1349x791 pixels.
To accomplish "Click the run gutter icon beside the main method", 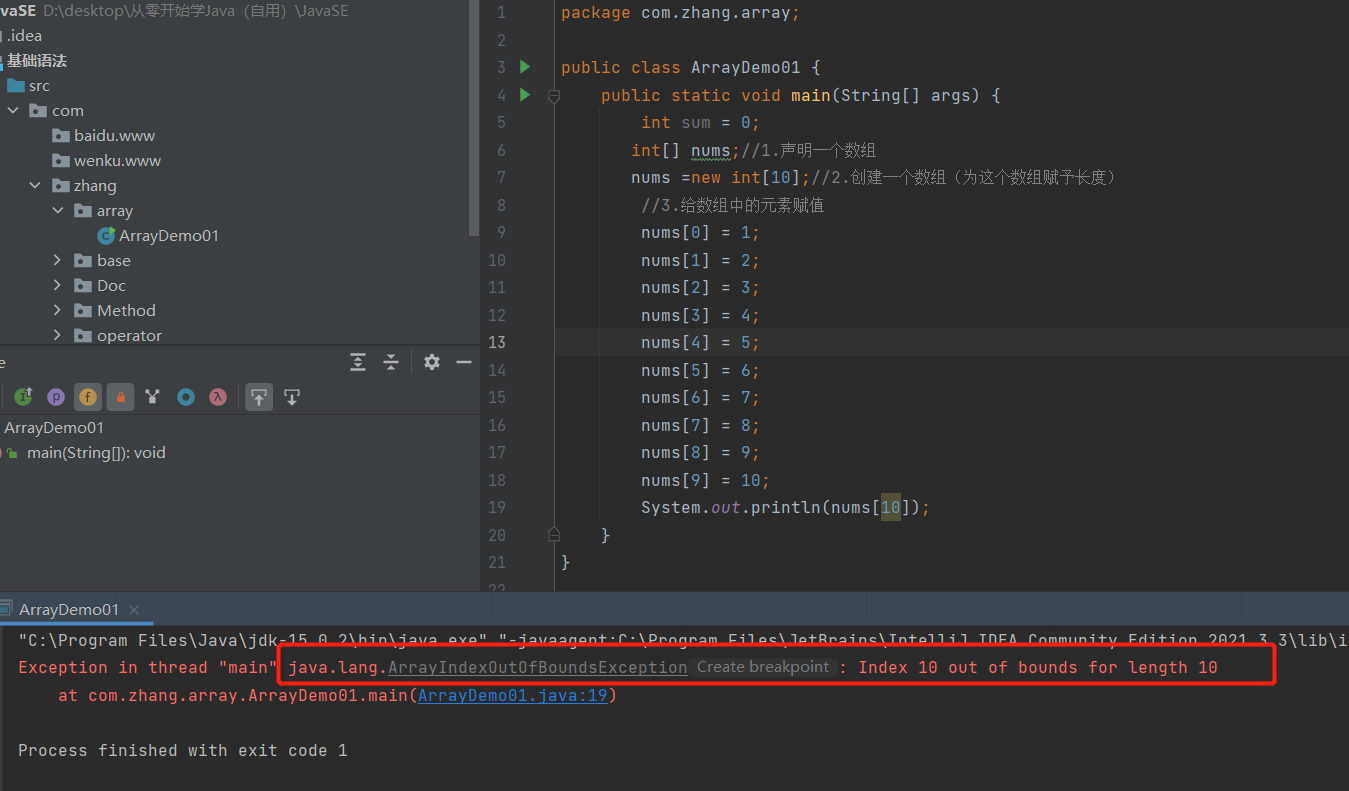I will point(525,95).
